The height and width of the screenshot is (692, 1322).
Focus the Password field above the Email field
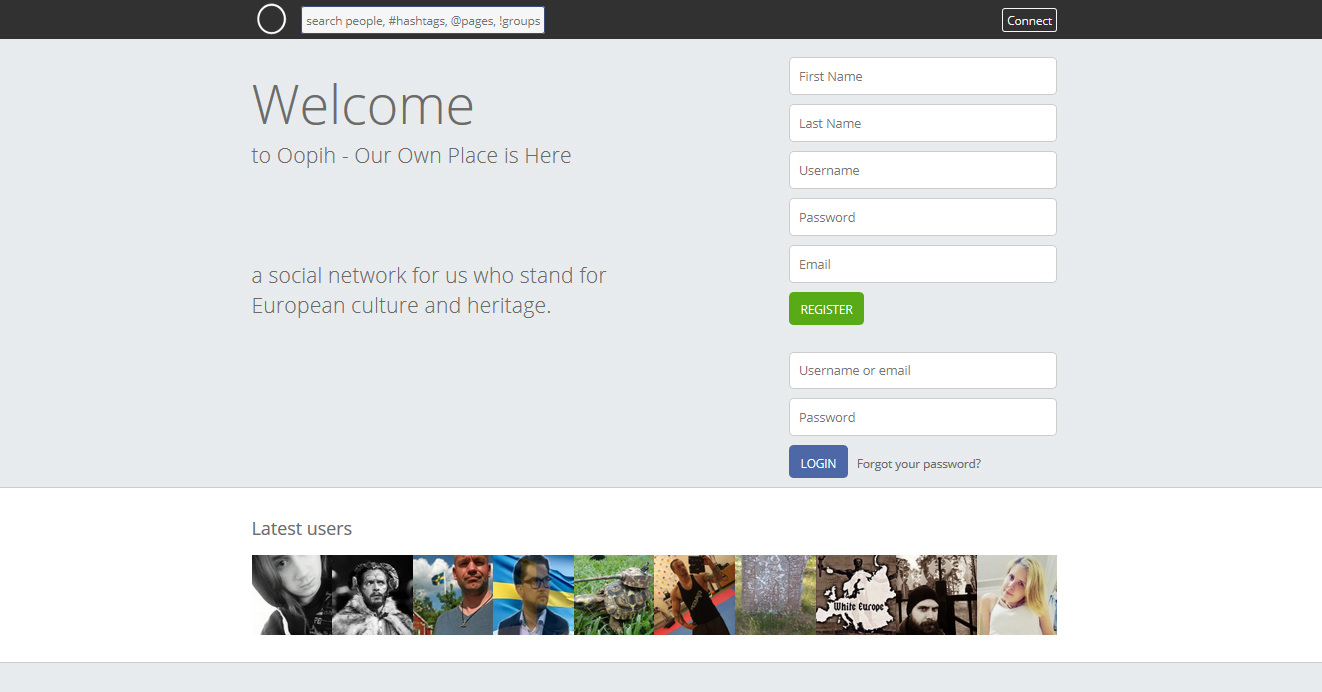(922, 217)
